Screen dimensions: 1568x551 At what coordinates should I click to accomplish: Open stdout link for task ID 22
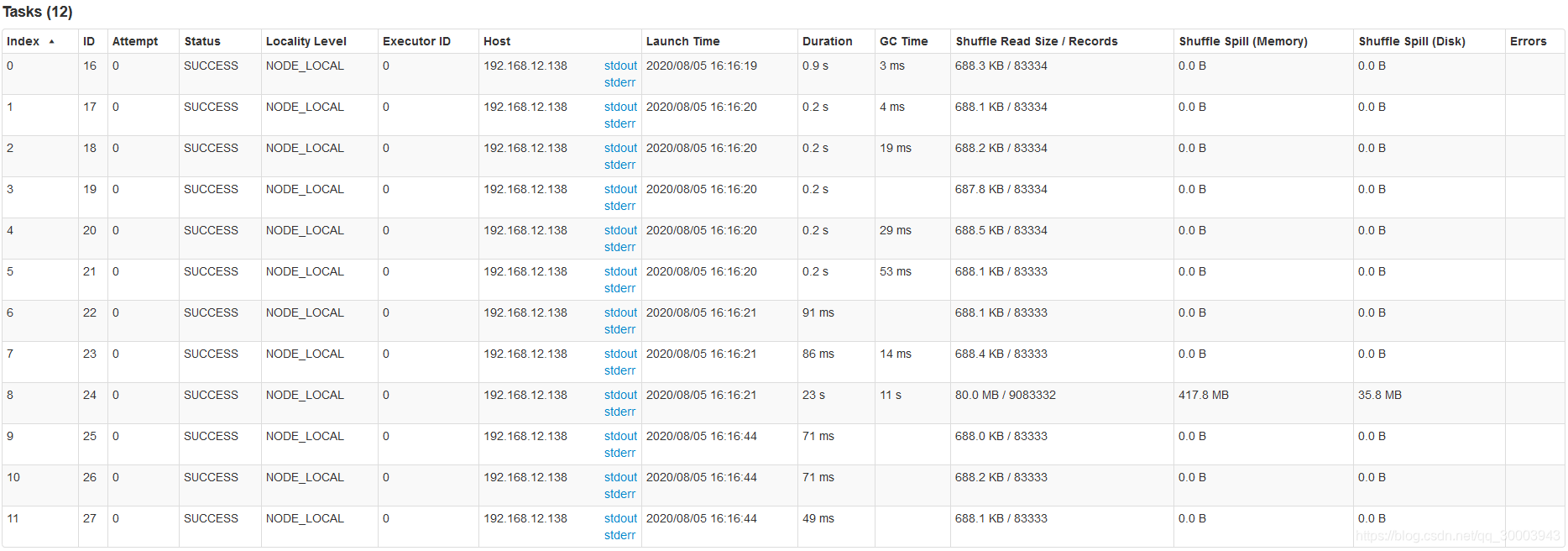(x=621, y=312)
